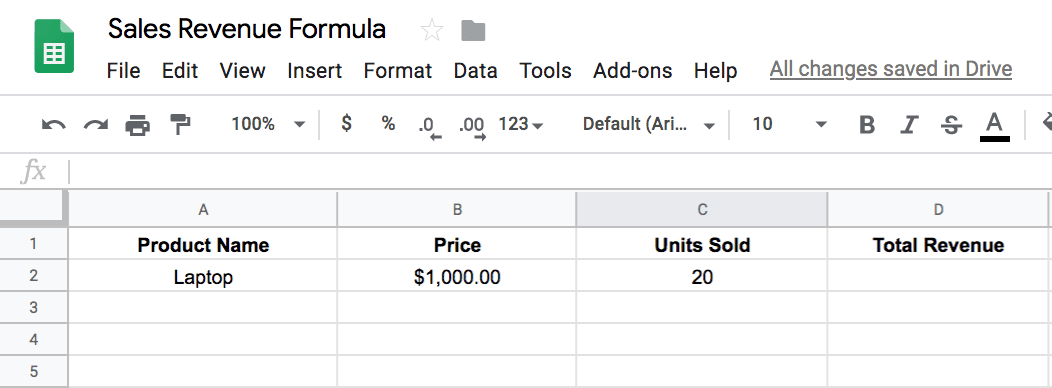Click the Undo arrow icon
The width and height of the screenshot is (1052, 388).
(x=54, y=125)
